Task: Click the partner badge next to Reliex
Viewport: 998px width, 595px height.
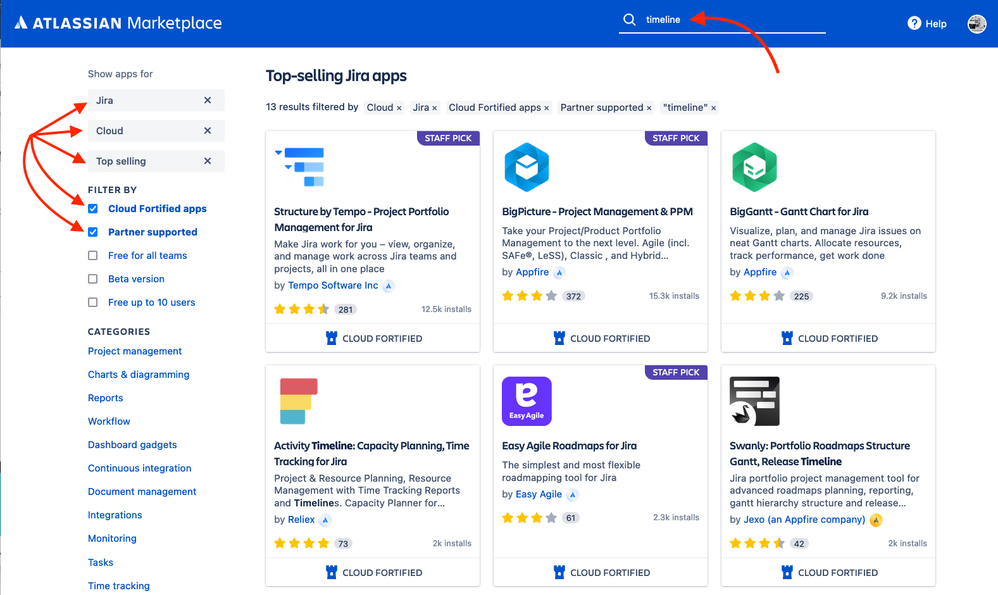Action: [x=325, y=520]
